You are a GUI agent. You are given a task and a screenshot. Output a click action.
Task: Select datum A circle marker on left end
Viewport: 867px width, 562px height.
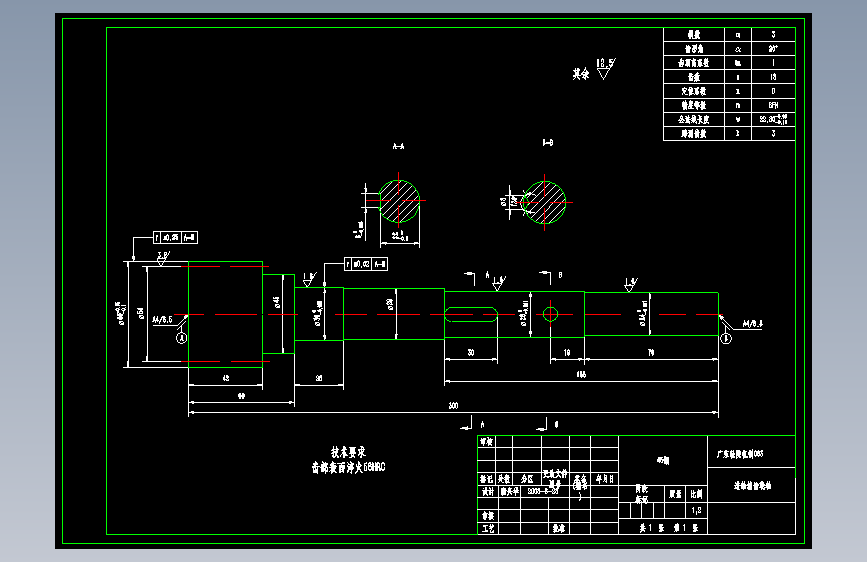181,337
